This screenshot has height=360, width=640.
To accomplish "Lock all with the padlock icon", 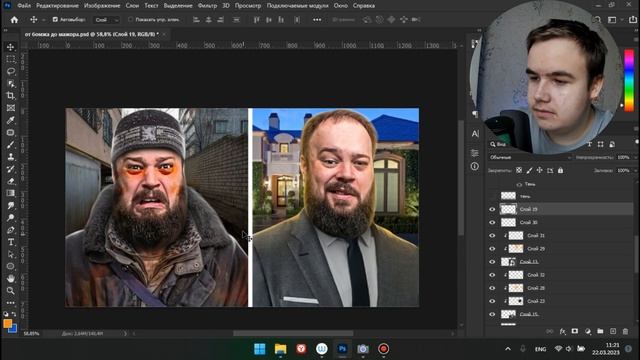I will click(560, 170).
